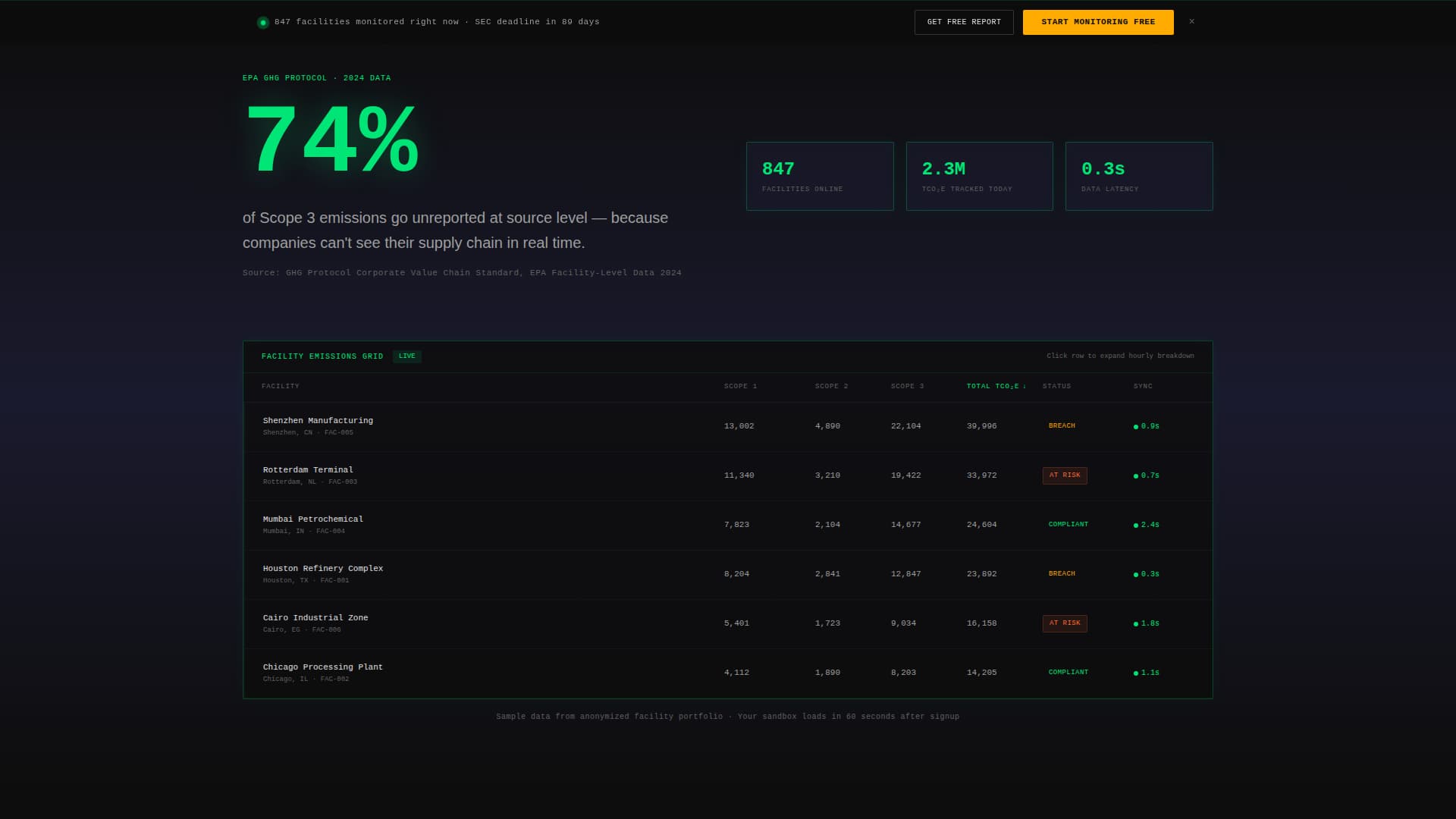
Task: Open the 0.3s Data Latency card
Action: pyautogui.click(x=1139, y=176)
